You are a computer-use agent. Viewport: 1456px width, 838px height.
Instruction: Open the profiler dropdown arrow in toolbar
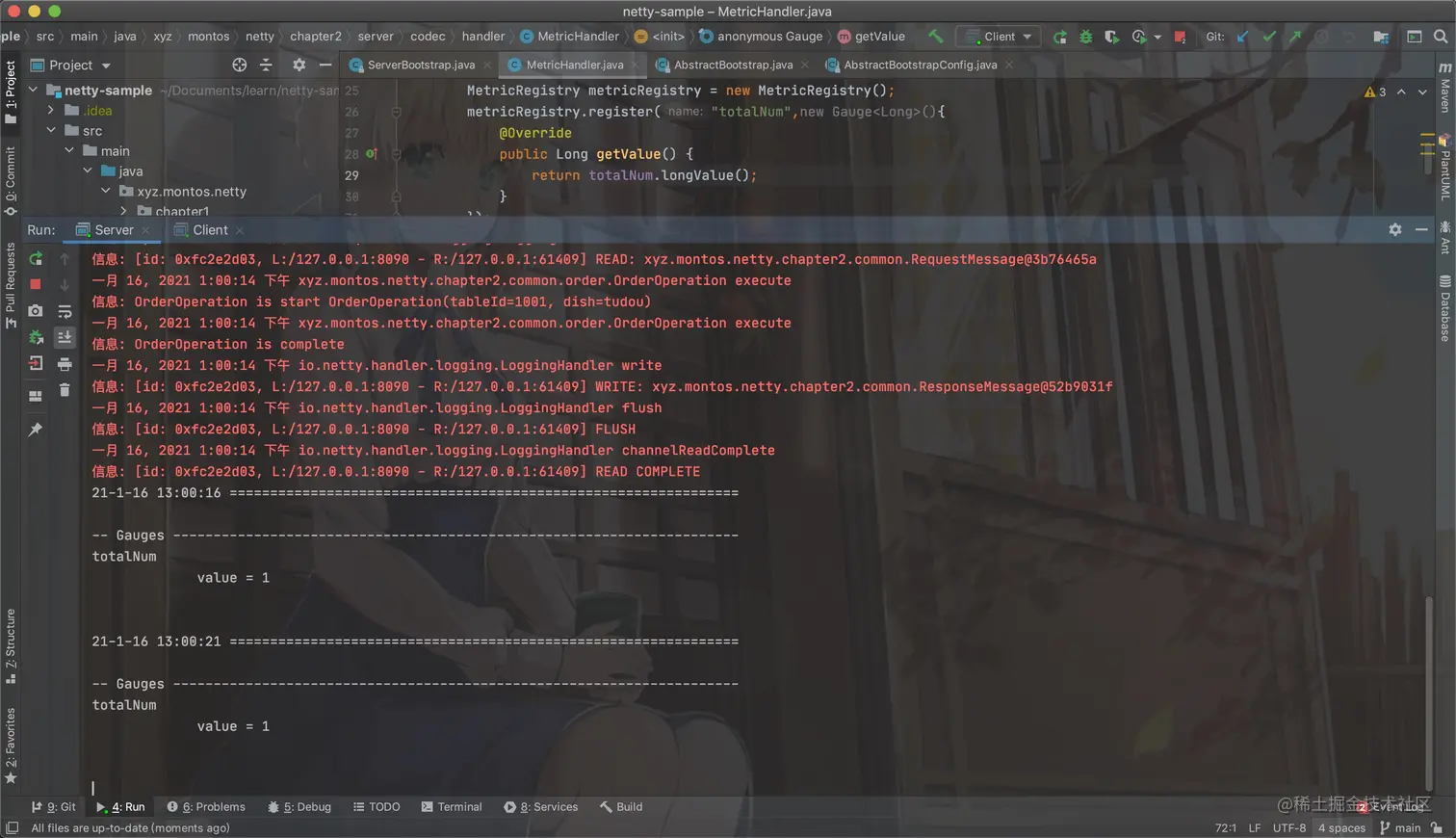(1157, 37)
